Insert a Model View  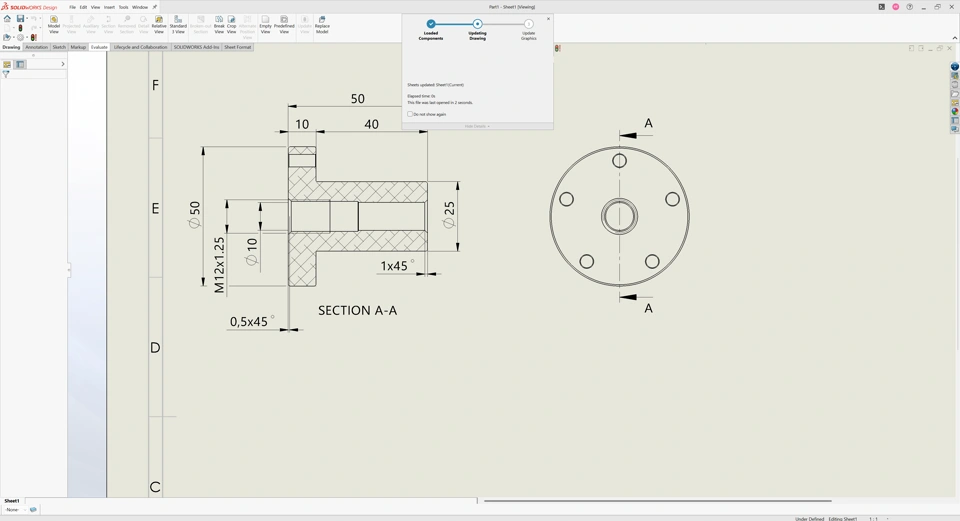54,24
